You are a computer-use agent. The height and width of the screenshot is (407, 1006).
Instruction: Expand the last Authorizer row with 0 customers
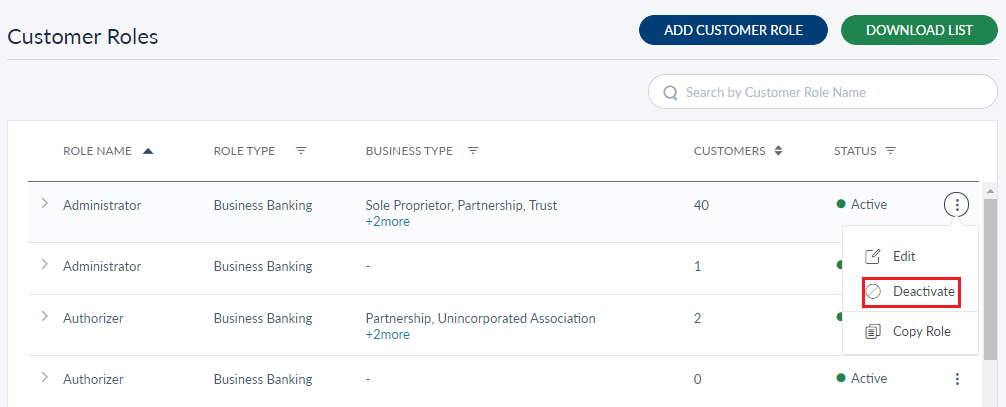44,378
